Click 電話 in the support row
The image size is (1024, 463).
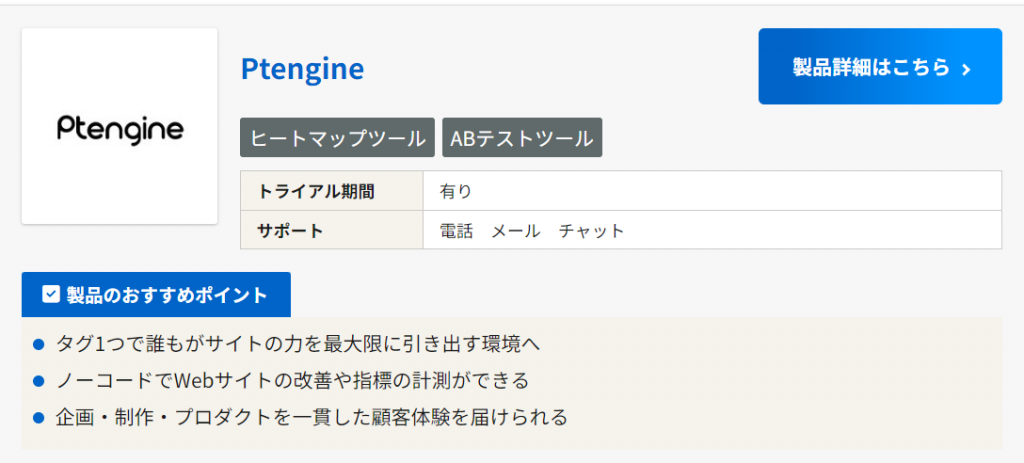pyautogui.click(x=456, y=231)
